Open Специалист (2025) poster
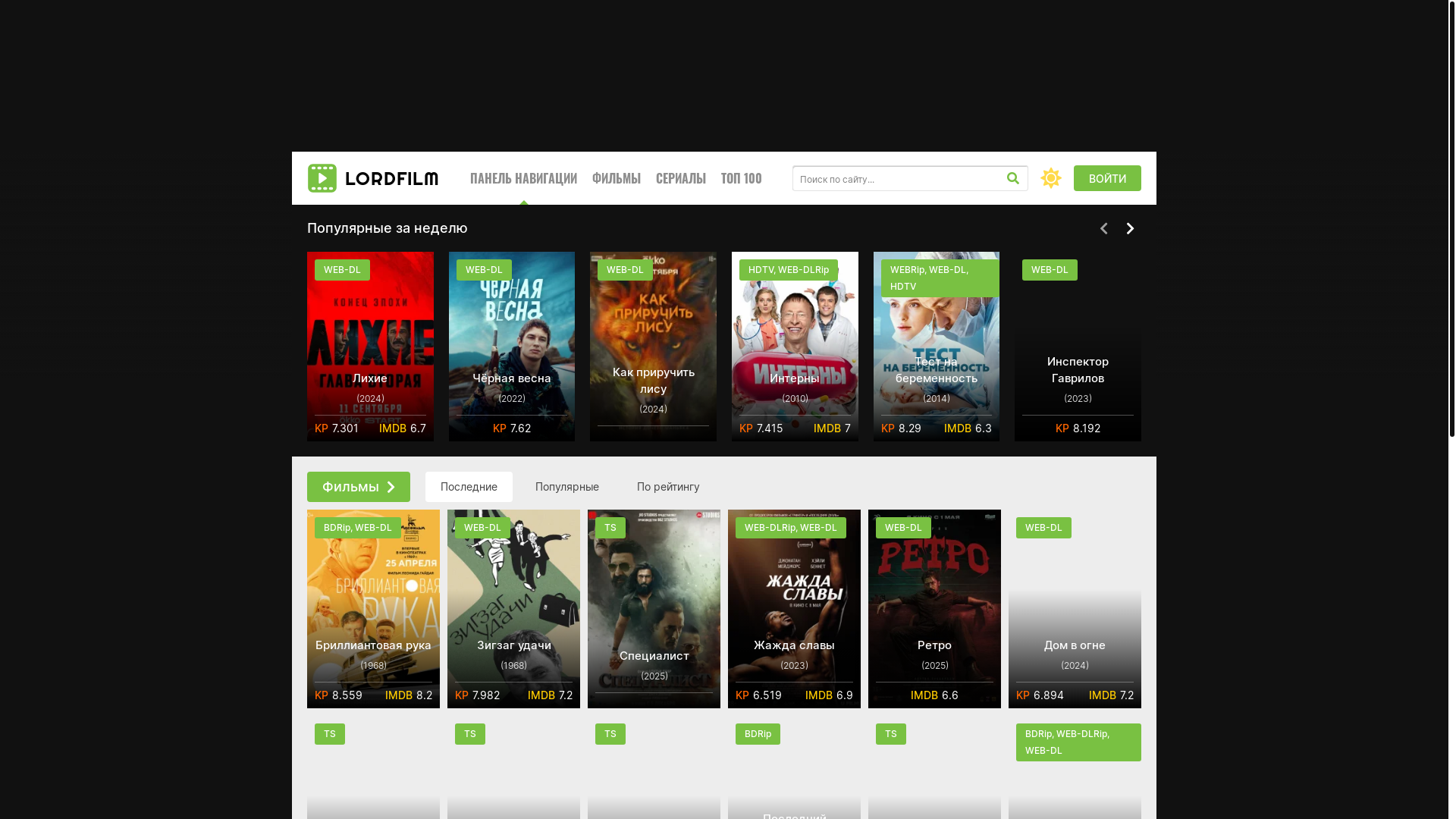 point(654,609)
